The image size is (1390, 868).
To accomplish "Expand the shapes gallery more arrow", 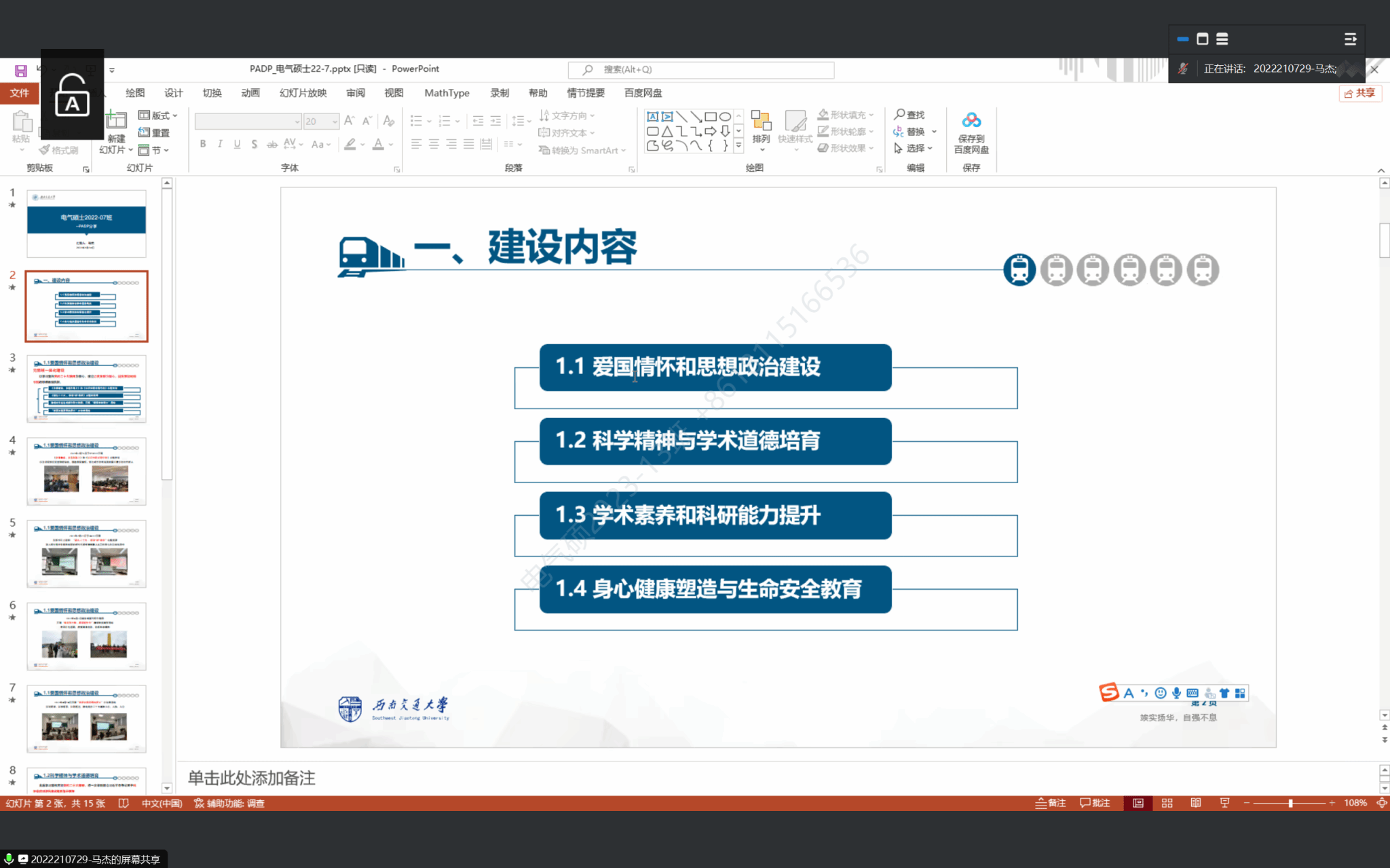I will click(x=738, y=145).
